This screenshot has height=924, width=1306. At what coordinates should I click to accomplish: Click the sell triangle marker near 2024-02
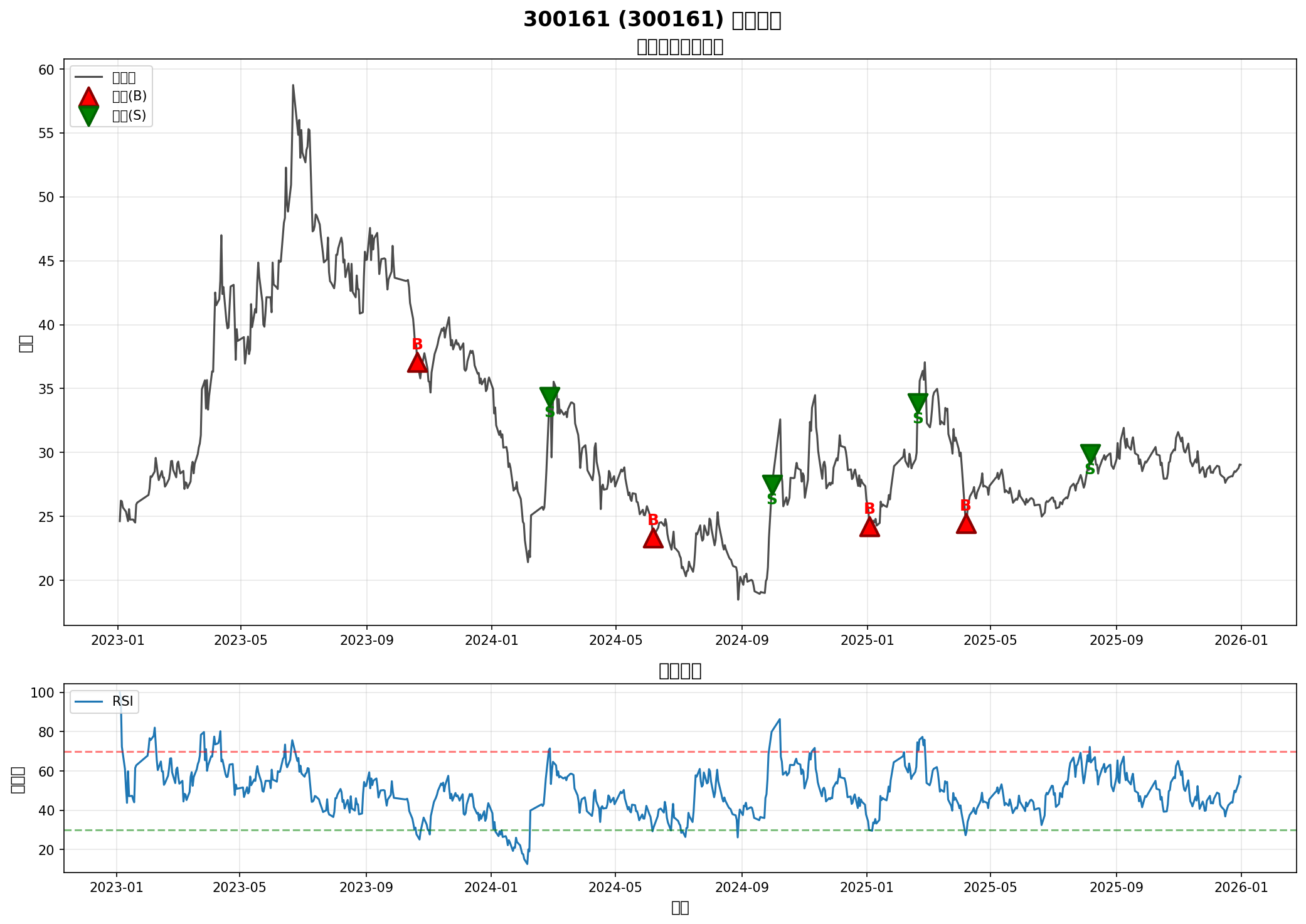549,396
